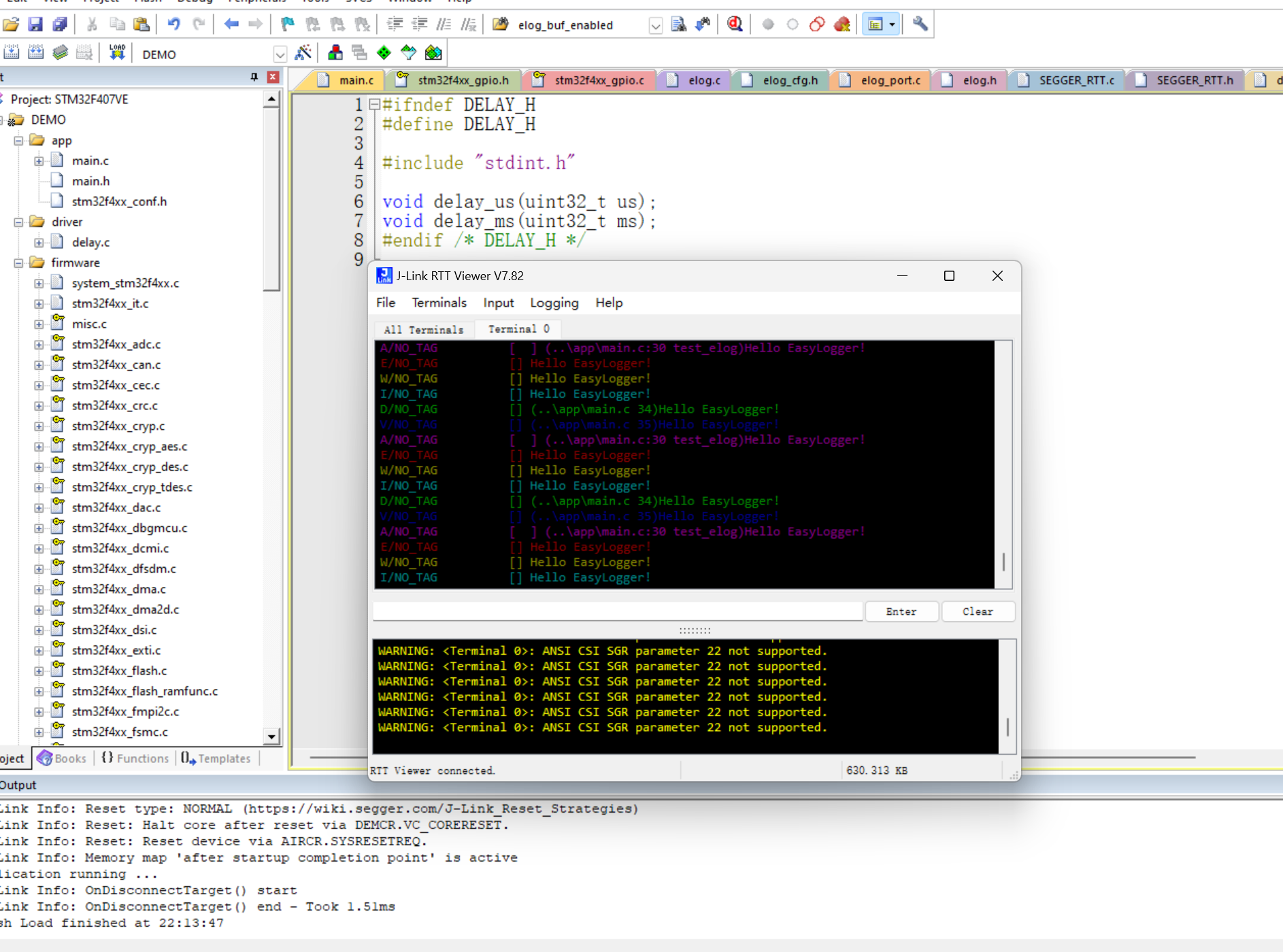The image size is (1283, 952).
Task: Click the project tree scroll-down arrow
Action: pos(271,736)
